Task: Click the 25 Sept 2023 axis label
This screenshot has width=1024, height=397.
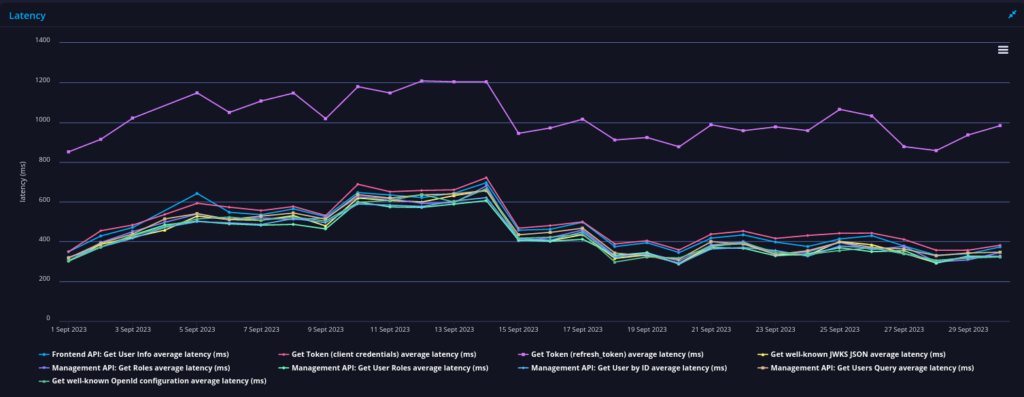Action: point(839,330)
